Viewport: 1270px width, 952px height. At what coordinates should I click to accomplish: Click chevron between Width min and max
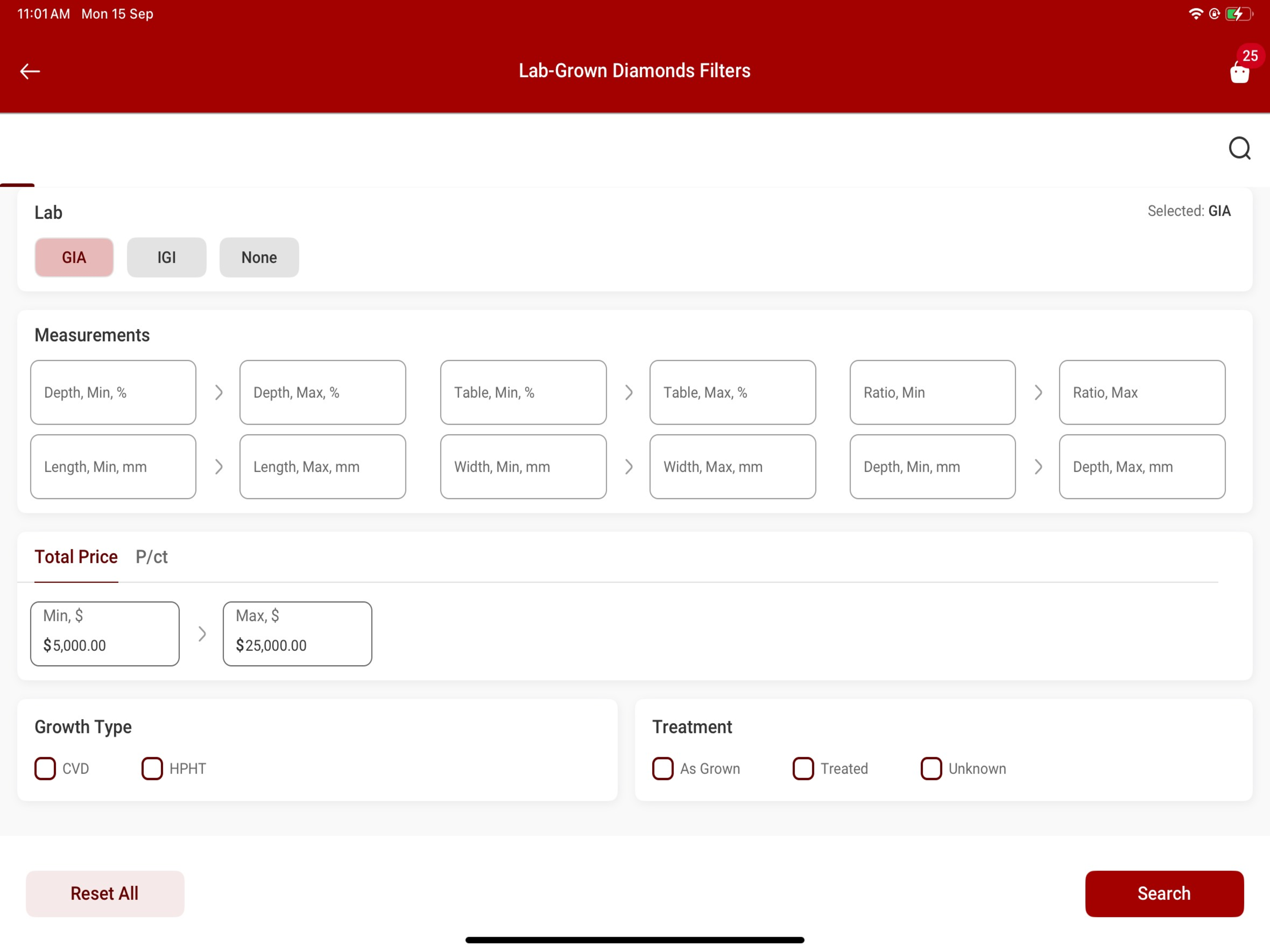[628, 466]
